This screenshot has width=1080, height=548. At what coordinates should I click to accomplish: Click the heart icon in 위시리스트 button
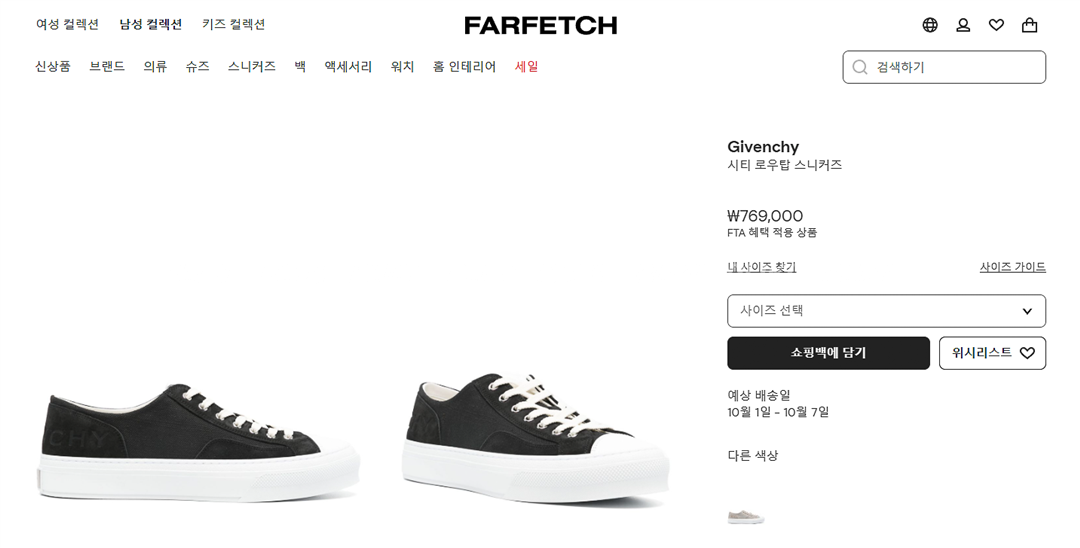pos(1027,353)
